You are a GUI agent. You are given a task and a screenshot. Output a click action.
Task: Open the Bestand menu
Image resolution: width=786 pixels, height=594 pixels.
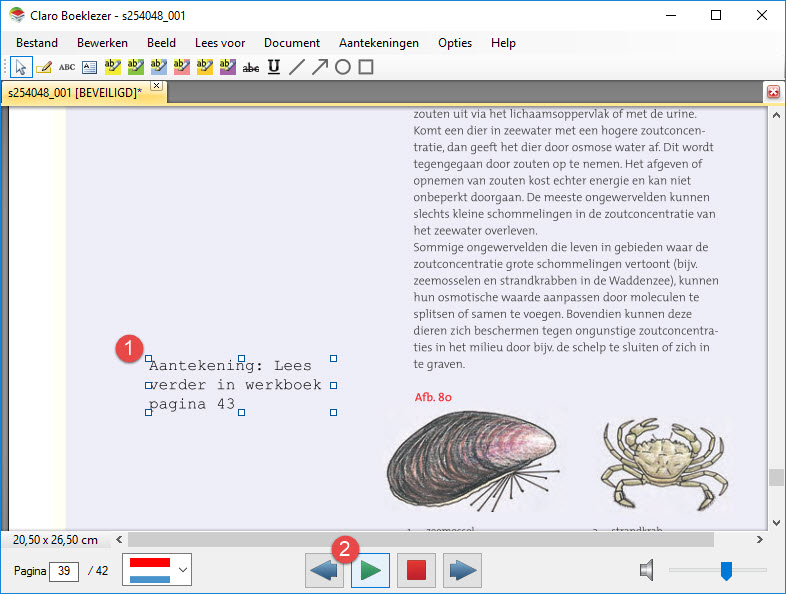(37, 43)
